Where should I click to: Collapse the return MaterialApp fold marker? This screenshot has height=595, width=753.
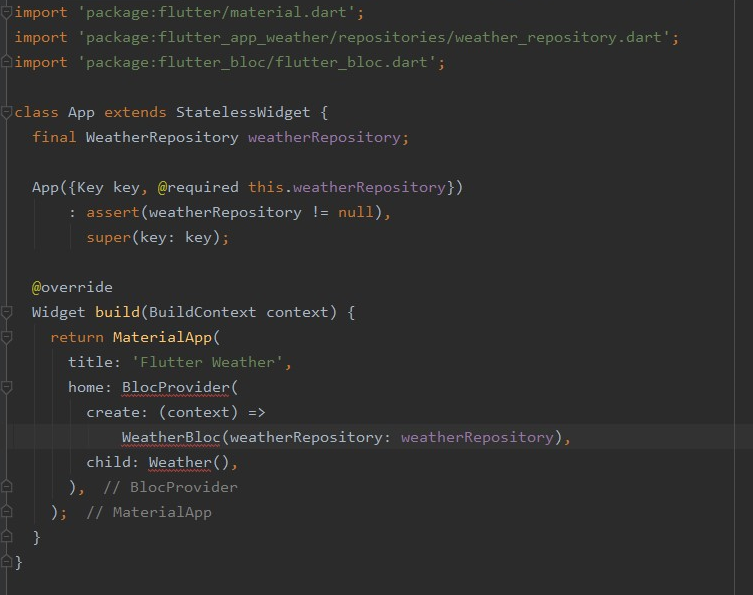6,337
